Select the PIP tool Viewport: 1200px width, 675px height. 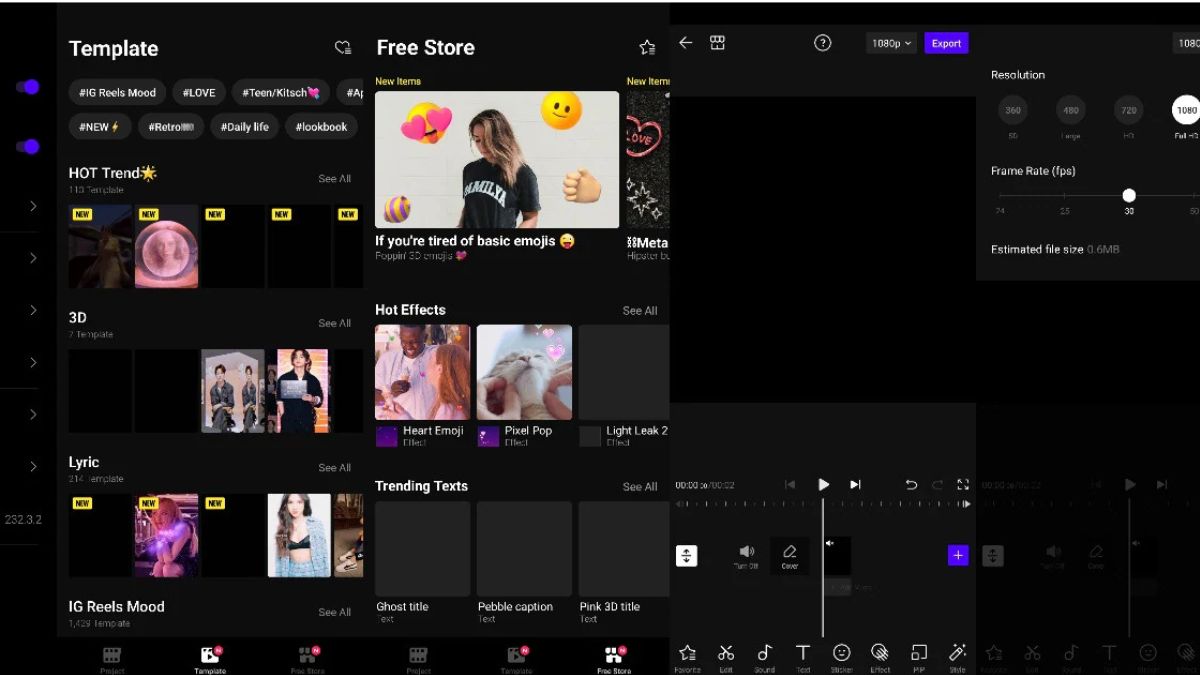(x=919, y=657)
